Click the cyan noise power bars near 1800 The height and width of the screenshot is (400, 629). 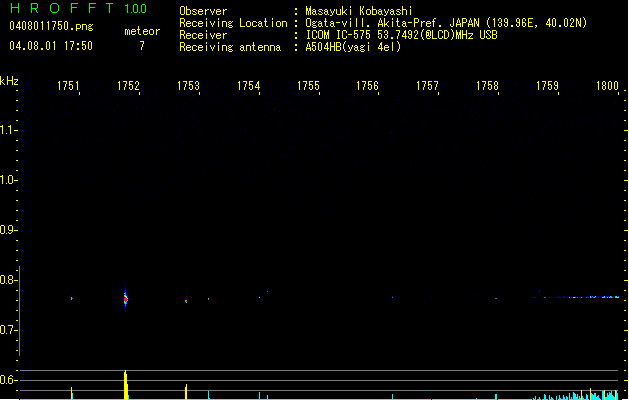(576, 395)
